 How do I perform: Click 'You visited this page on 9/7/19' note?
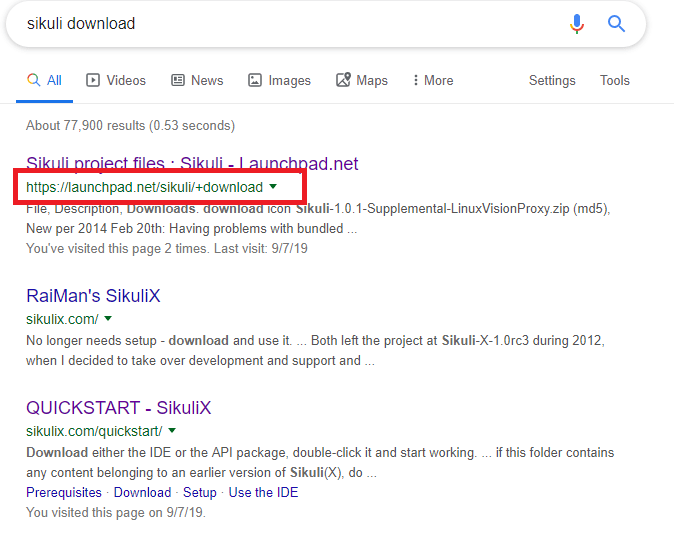116,512
